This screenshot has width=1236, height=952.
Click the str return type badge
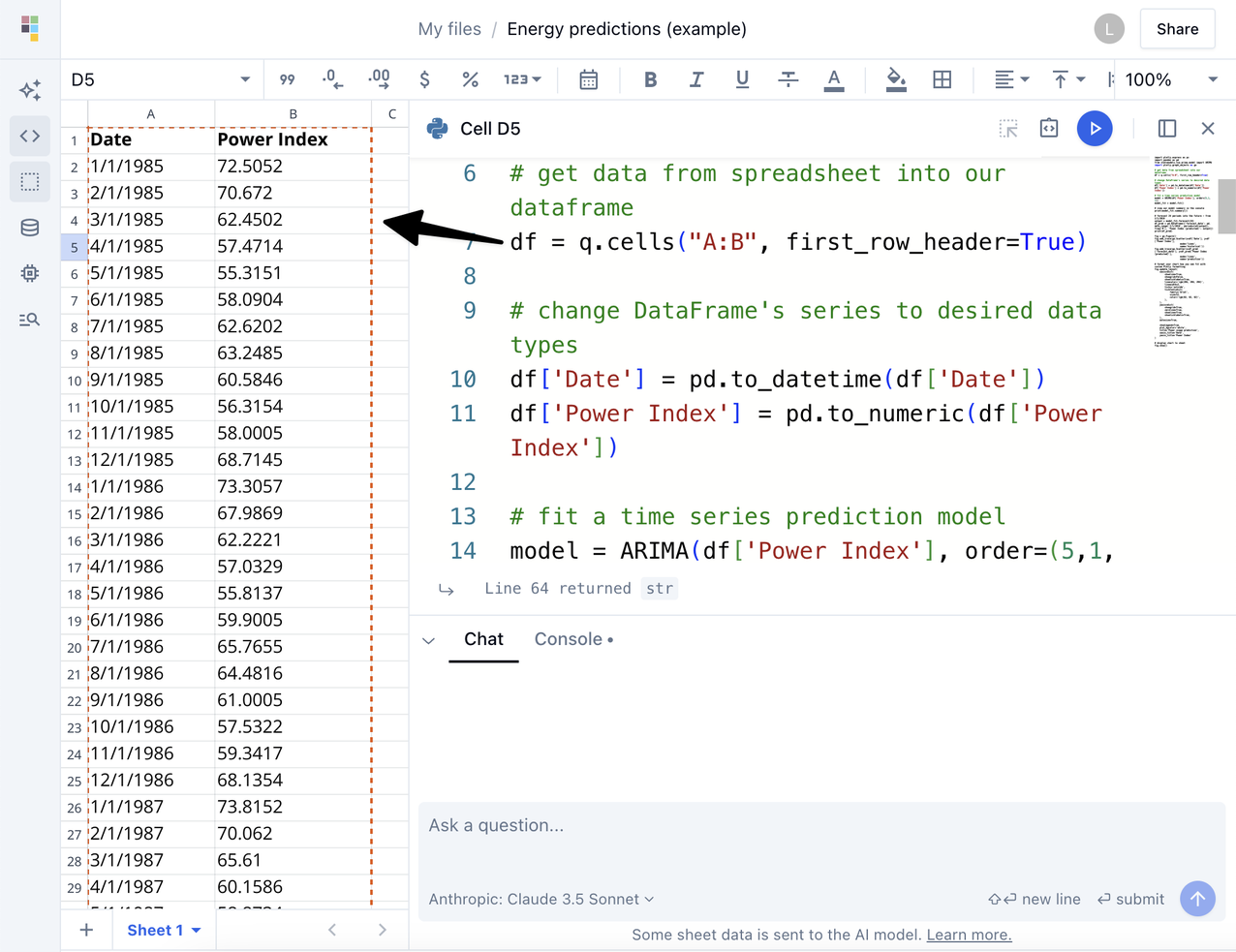click(x=660, y=589)
